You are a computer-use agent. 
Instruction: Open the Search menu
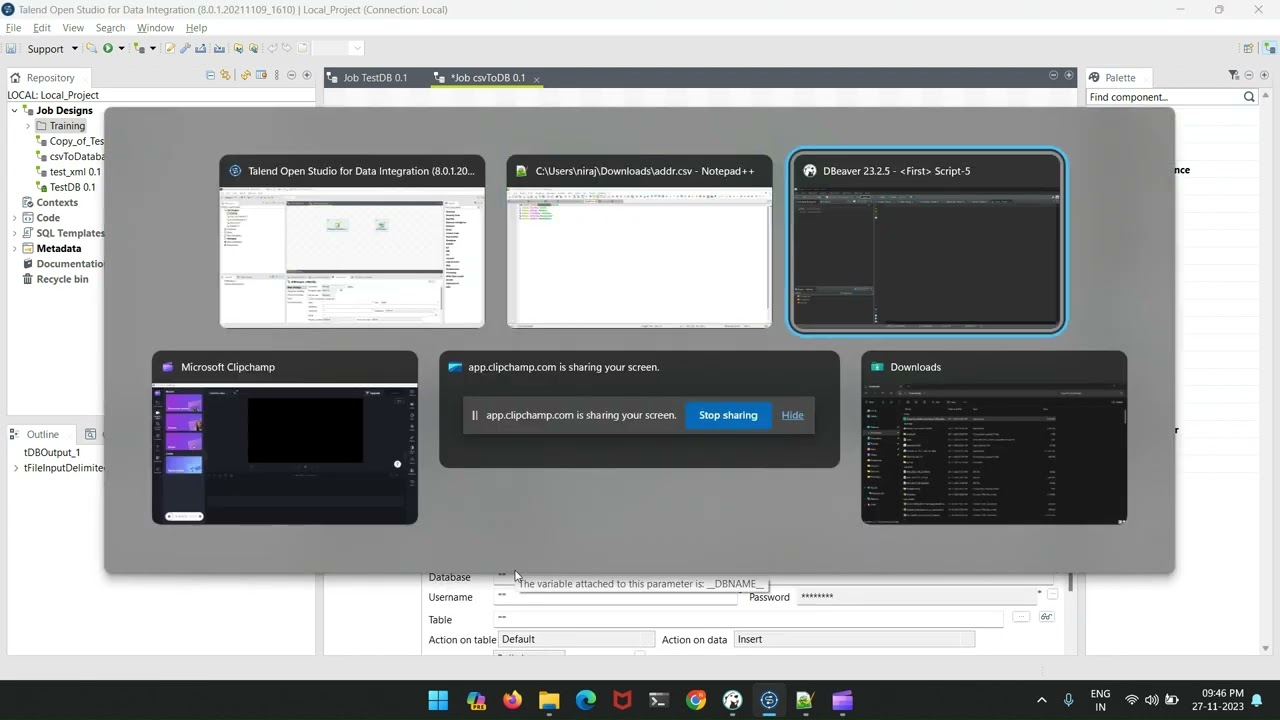tap(110, 28)
